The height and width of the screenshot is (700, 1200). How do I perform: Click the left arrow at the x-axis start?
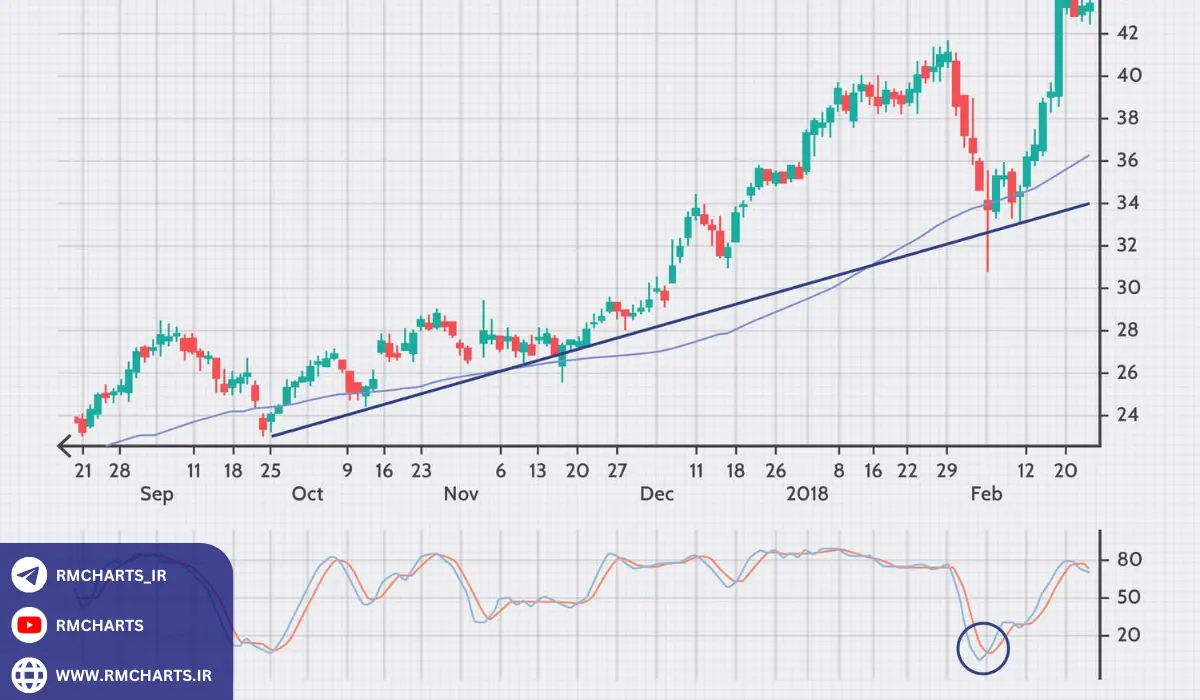[67, 446]
